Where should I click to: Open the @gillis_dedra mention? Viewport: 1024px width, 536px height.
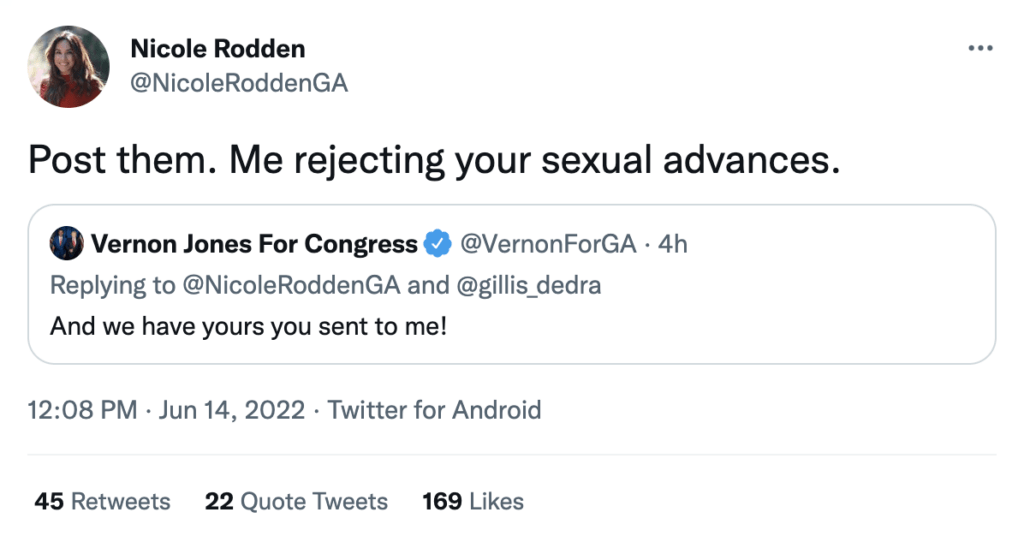(x=530, y=285)
